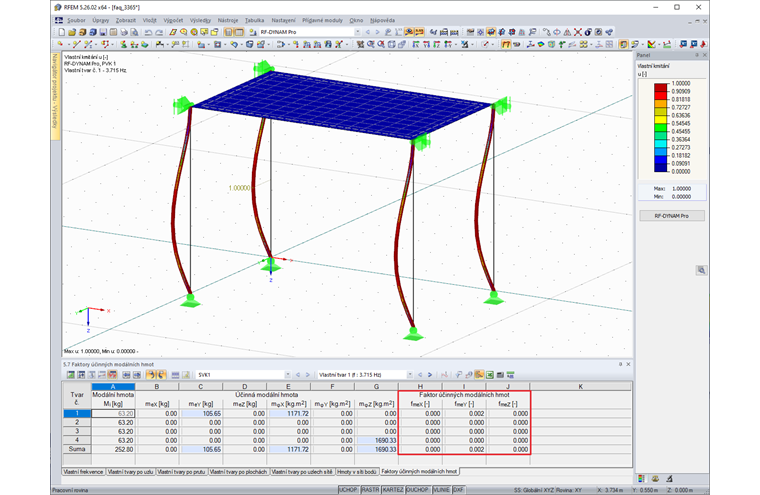This screenshot has height=495, width=760.
Task: Toggle VLINIE guidelines in status bar
Action: (441, 490)
